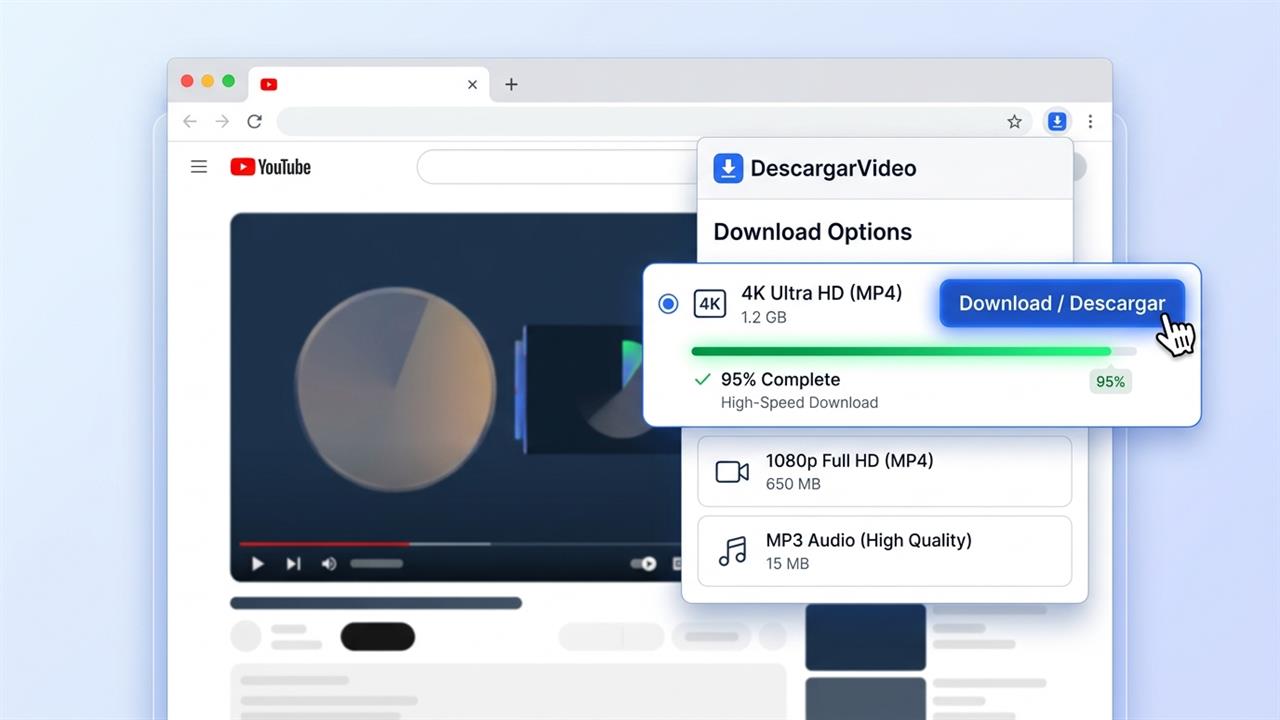This screenshot has height=720, width=1280.
Task: Mute the video with the speaker icon
Action: tap(328, 564)
